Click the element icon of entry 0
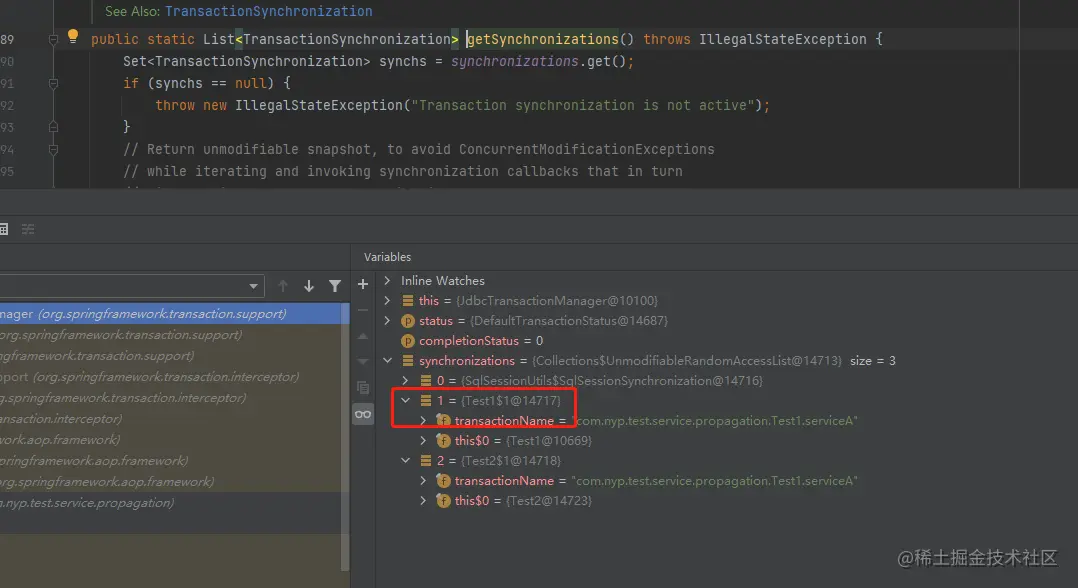The image size is (1078, 588). [426, 380]
